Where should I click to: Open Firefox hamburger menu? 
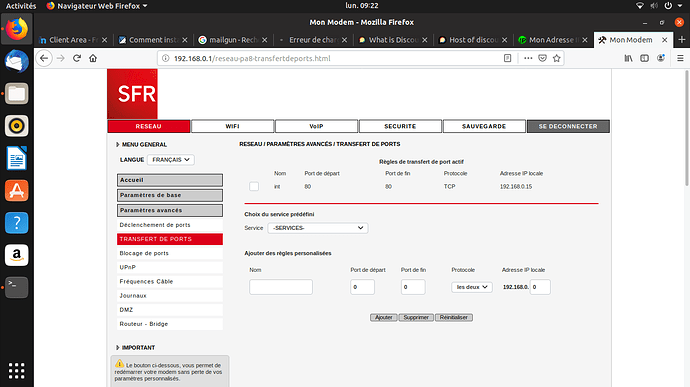pos(680,58)
